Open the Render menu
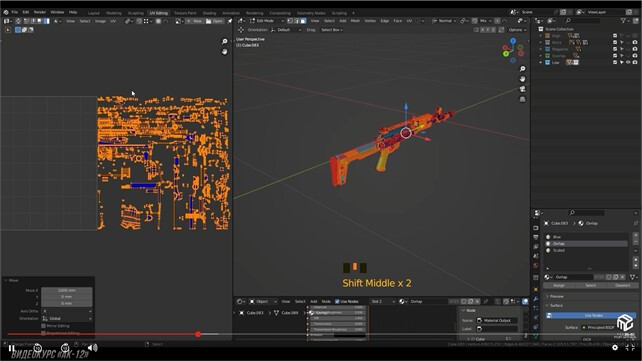642x361 pixels. click(x=40, y=12)
